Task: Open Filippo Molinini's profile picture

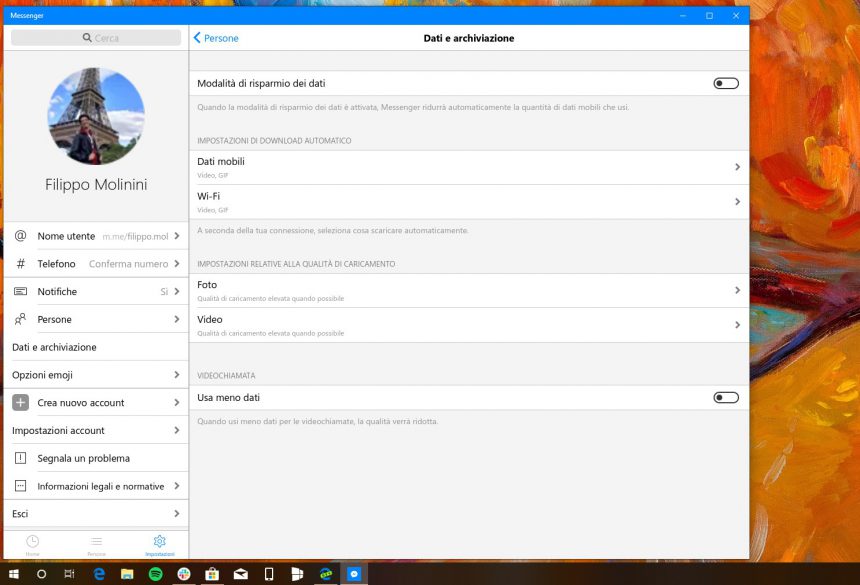Action: click(x=96, y=116)
